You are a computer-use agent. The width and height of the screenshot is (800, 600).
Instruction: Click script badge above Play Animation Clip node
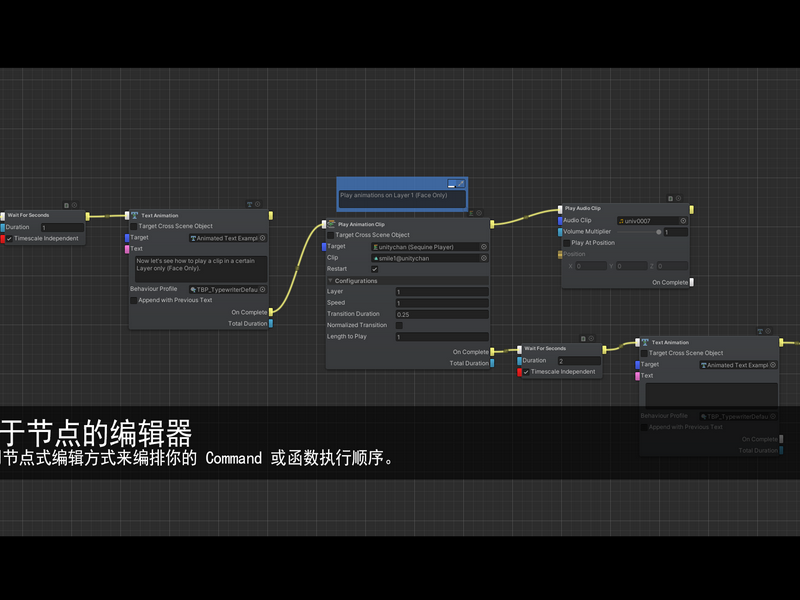click(471, 213)
